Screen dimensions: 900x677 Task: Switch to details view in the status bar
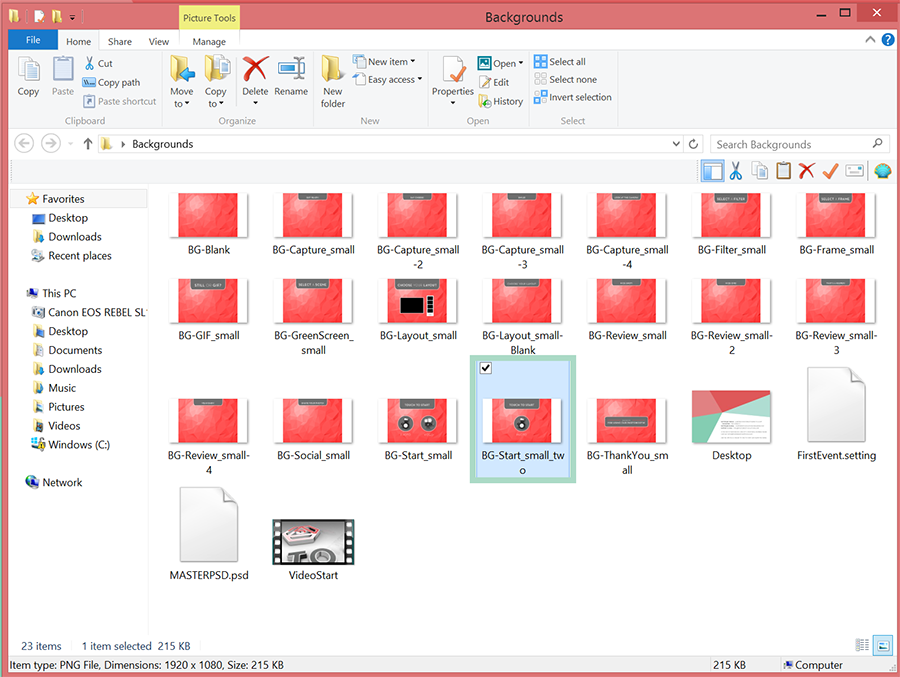point(861,646)
